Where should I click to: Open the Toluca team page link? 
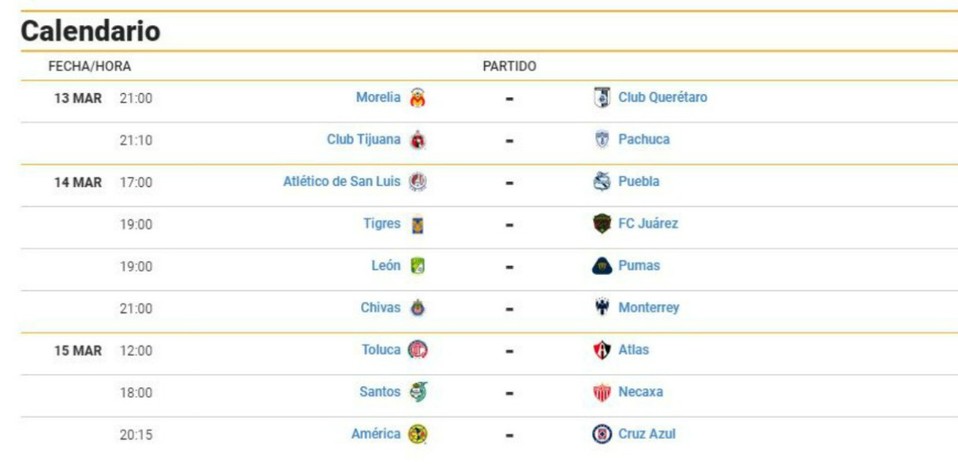(381, 350)
